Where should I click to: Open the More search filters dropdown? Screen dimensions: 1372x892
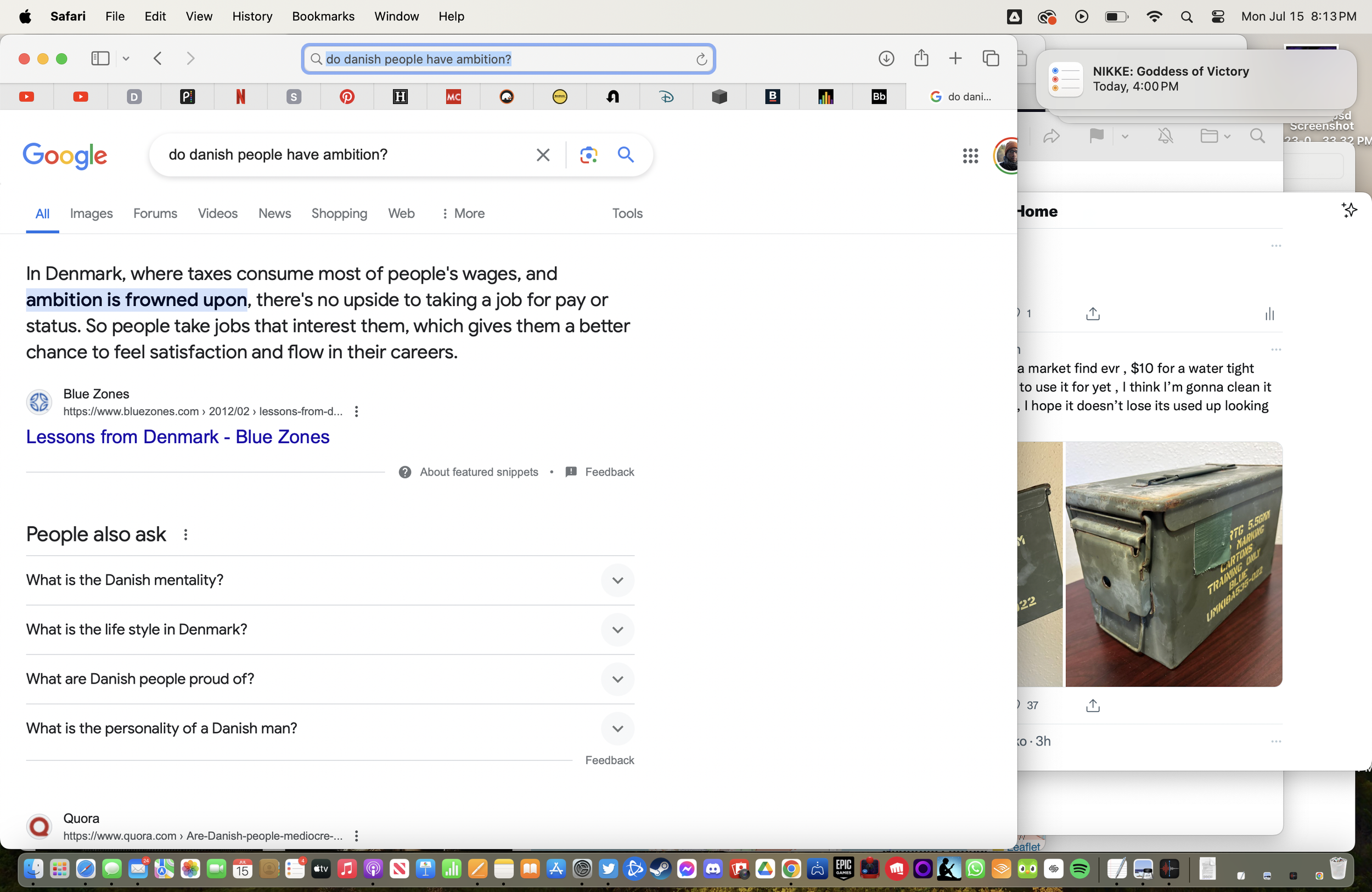pyautogui.click(x=463, y=213)
